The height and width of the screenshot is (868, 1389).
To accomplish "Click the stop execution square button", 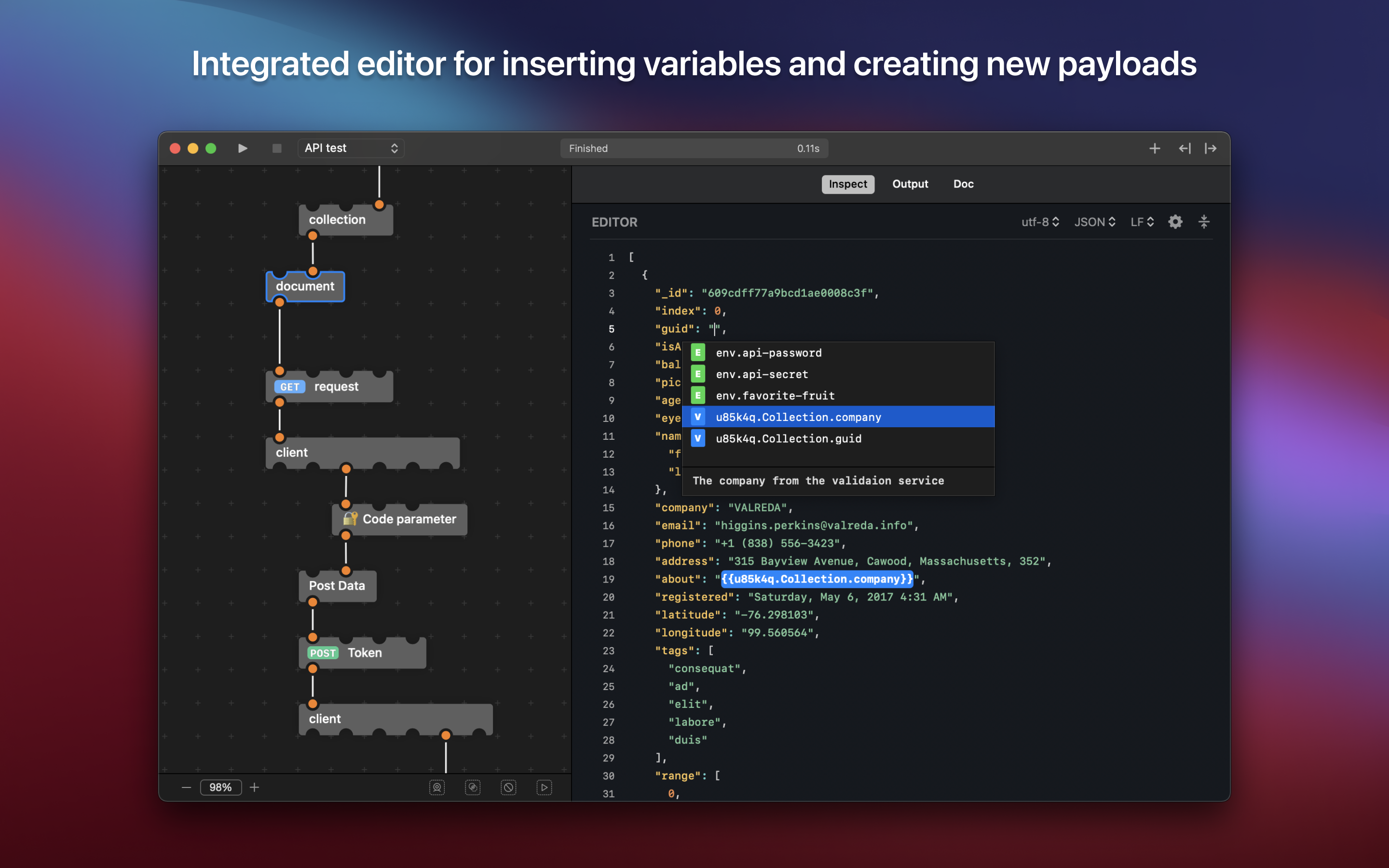I will [x=277, y=149].
